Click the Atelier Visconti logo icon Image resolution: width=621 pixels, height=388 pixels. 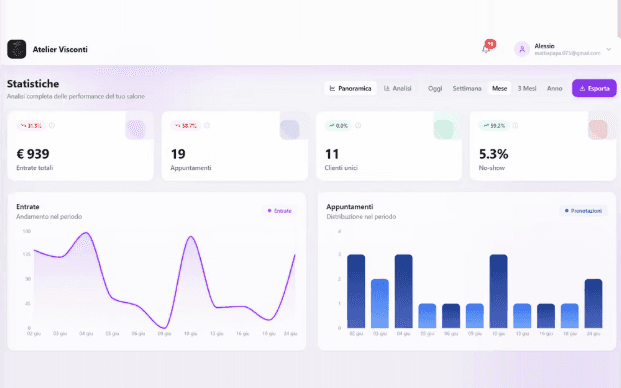pyautogui.click(x=17, y=49)
